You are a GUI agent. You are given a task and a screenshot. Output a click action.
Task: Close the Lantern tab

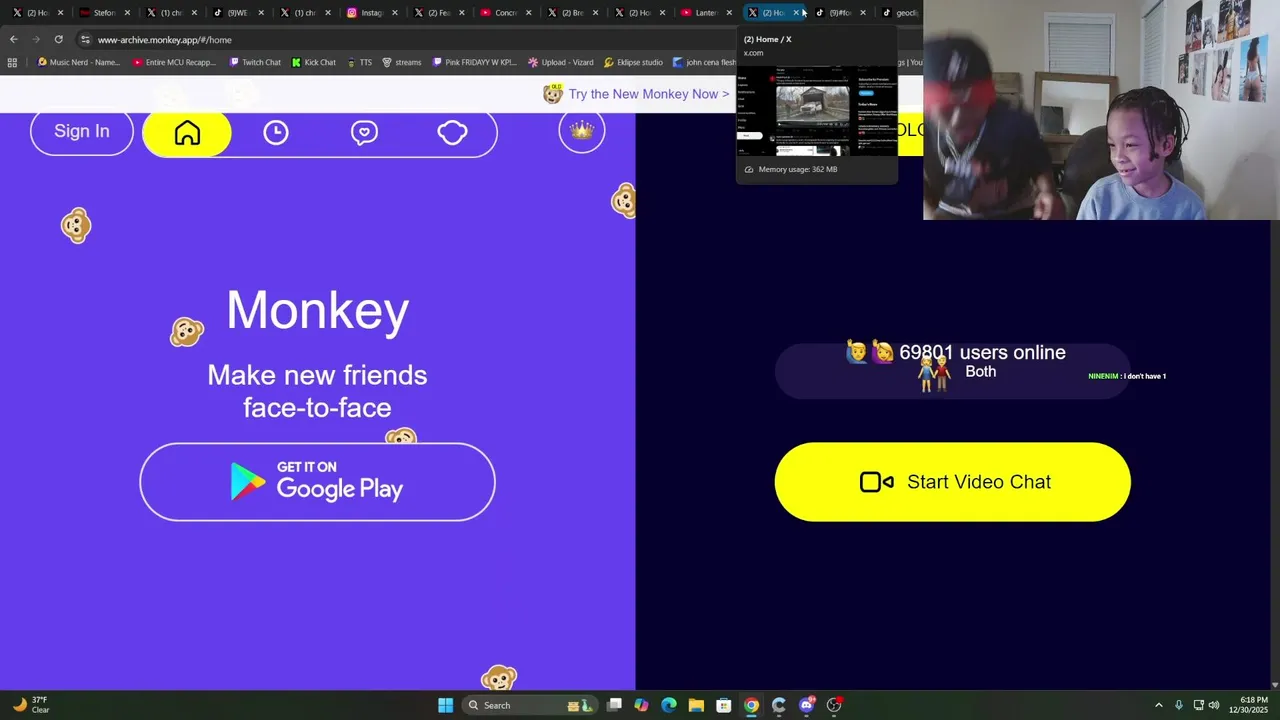tap(729, 13)
